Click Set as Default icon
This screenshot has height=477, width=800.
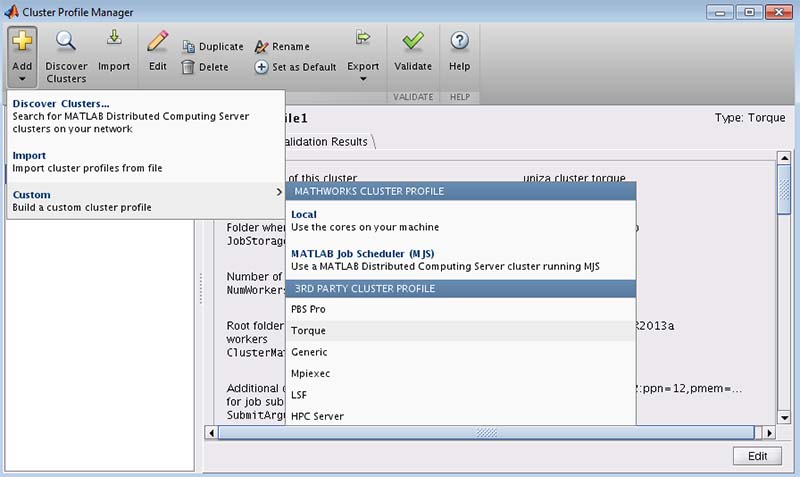point(262,67)
